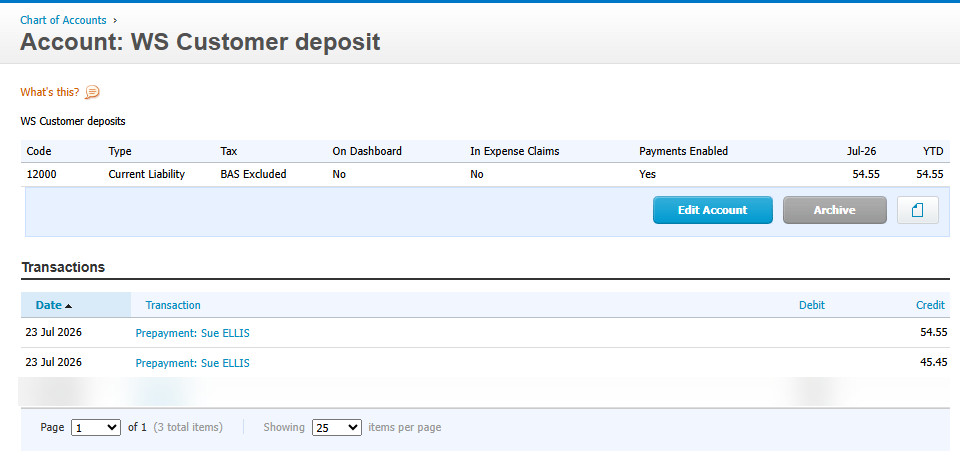Open the items per page dropdown

(337, 427)
